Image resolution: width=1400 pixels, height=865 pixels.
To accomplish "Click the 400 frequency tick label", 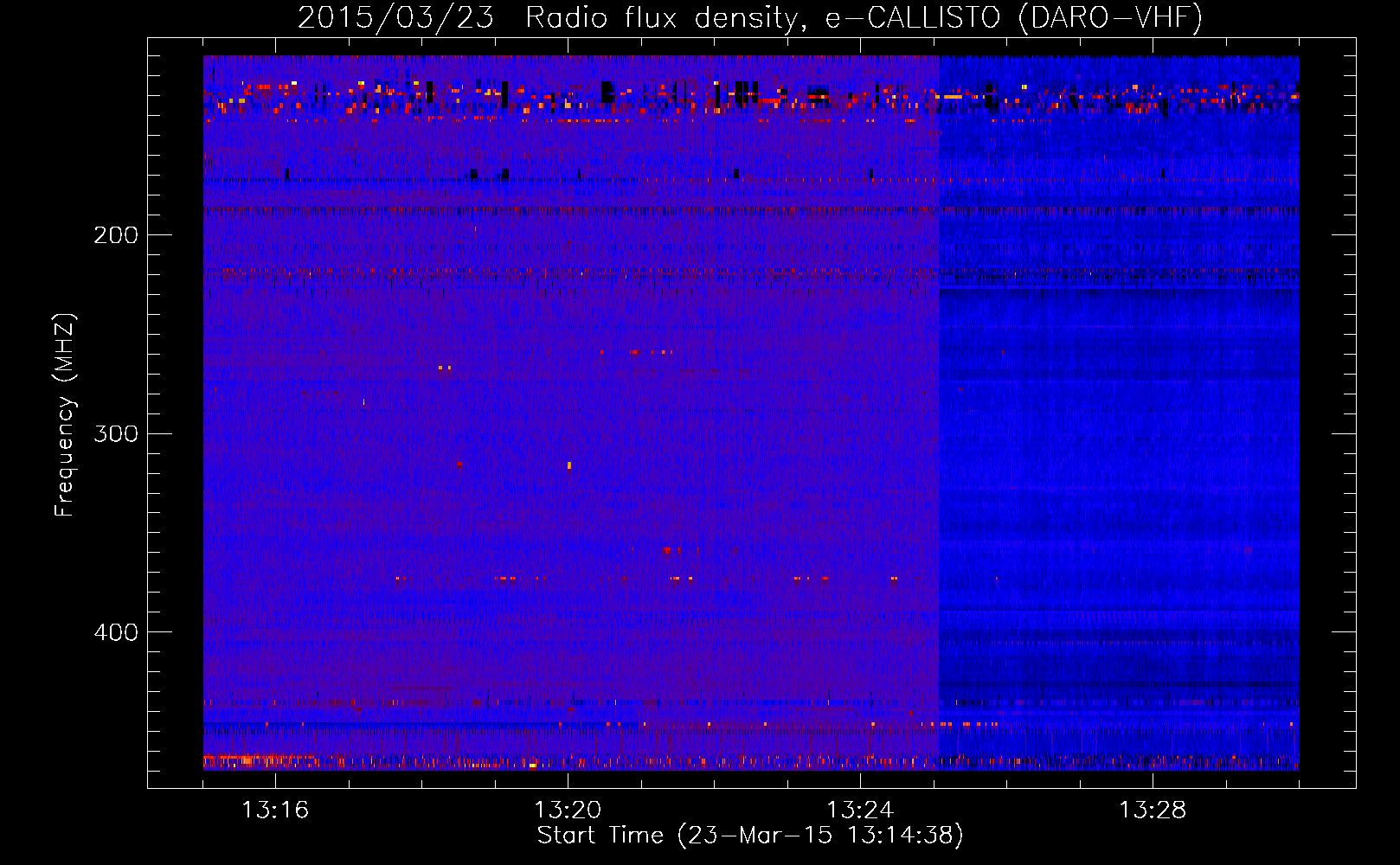I will [x=116, y=632].
